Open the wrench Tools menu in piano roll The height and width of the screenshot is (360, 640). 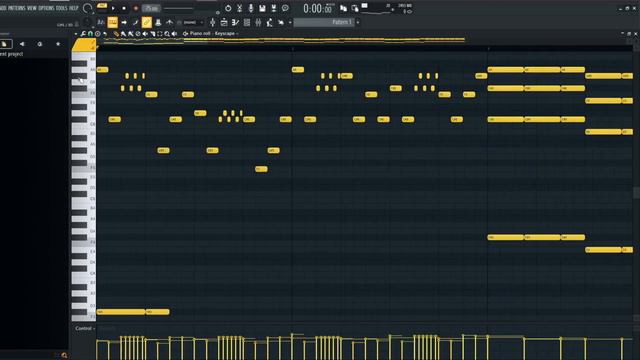click(83, 34)
